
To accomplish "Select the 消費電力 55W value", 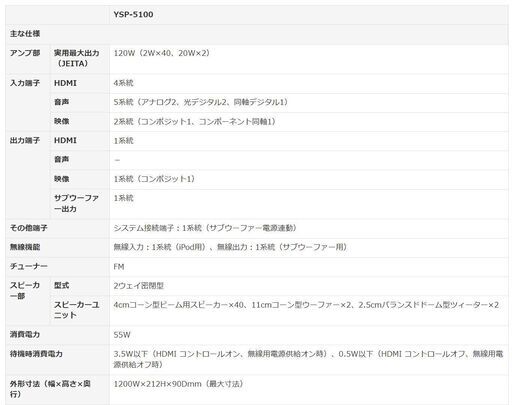I will (x=122, y=335).
